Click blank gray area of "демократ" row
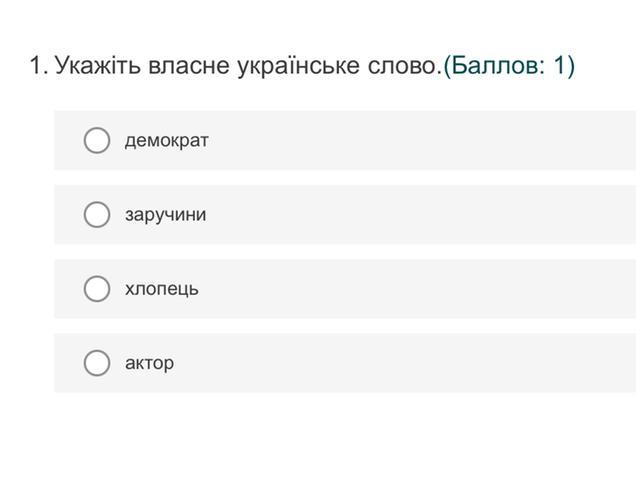636x478 pixels. click(420, 140)
